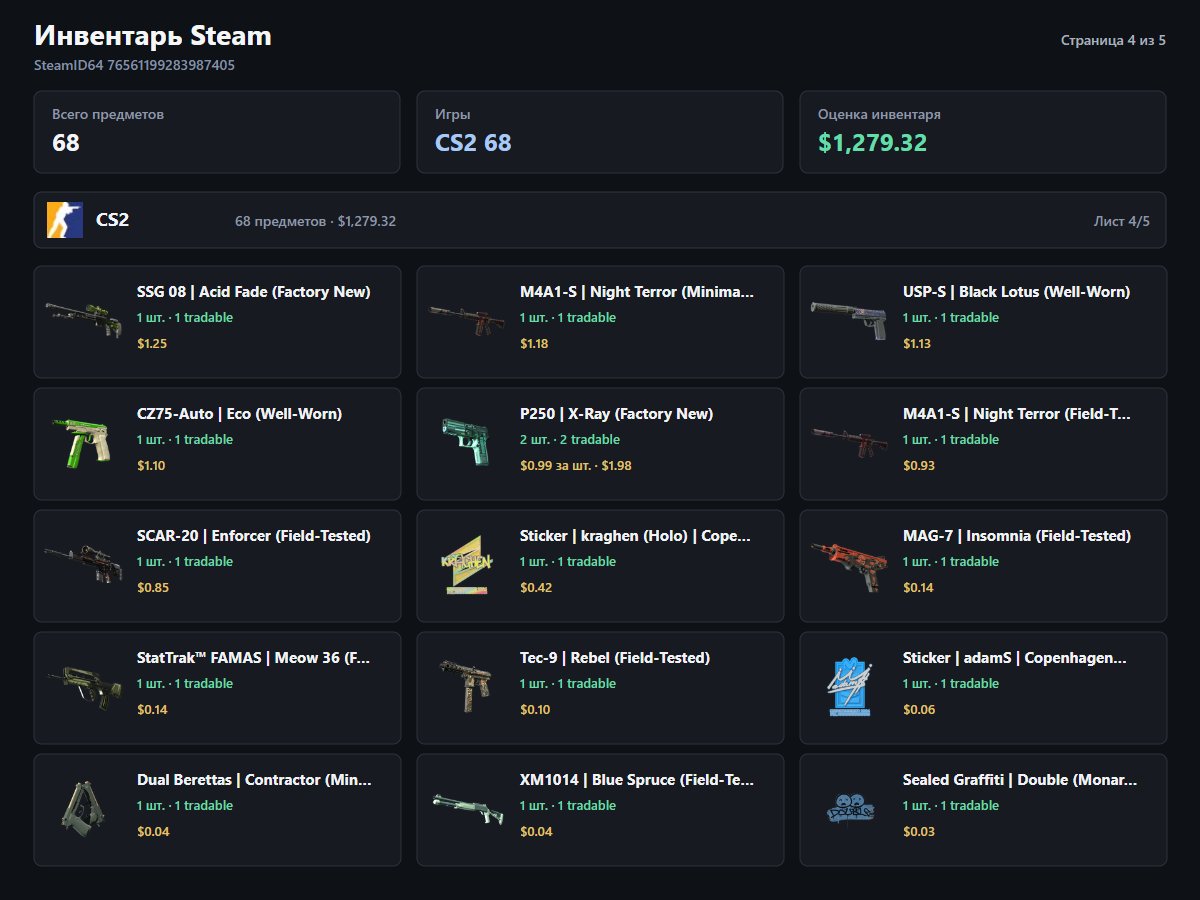Click the $1,279.32 inventory valuation in the summary card
Viewport: 1200px width, 900px height.
pyautogui.click(x=872, y=143)
